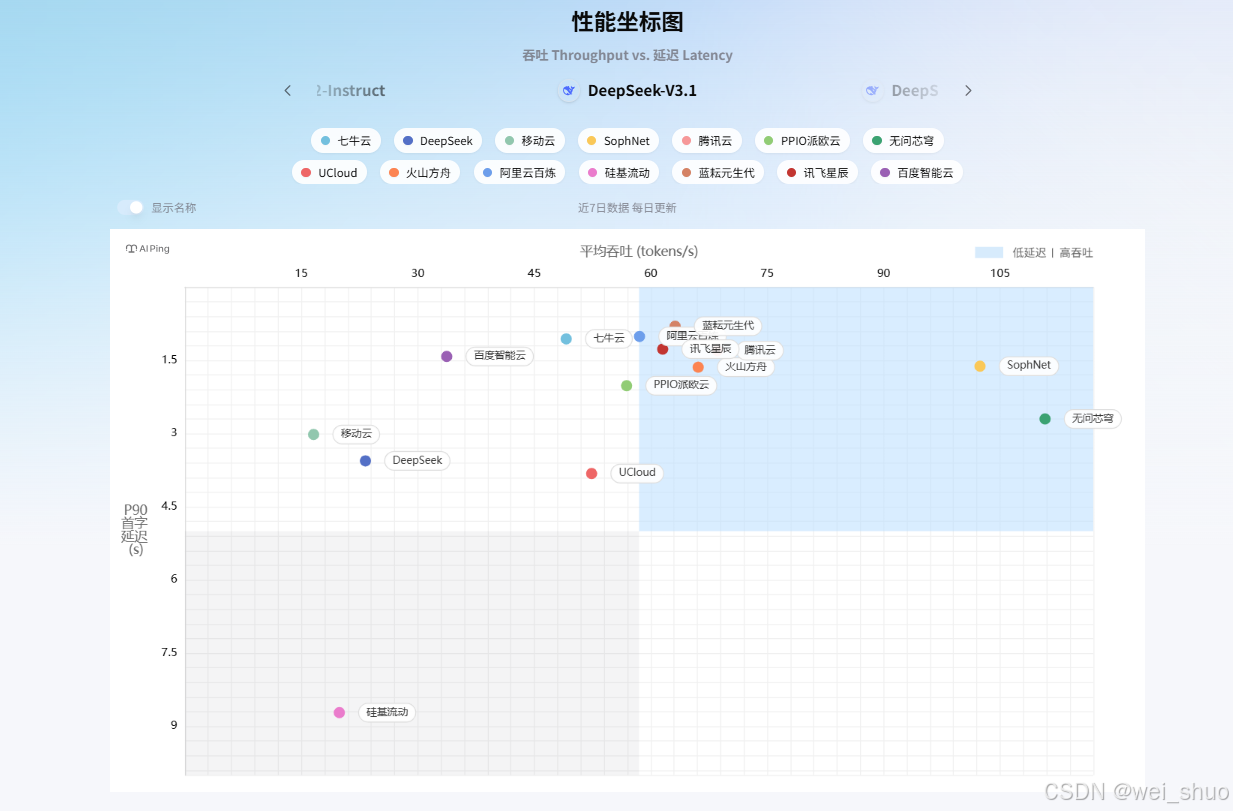Screen dimensions: 1233x811
Task: Toggle the SophNet legend filter
Action: pos(619,141)
